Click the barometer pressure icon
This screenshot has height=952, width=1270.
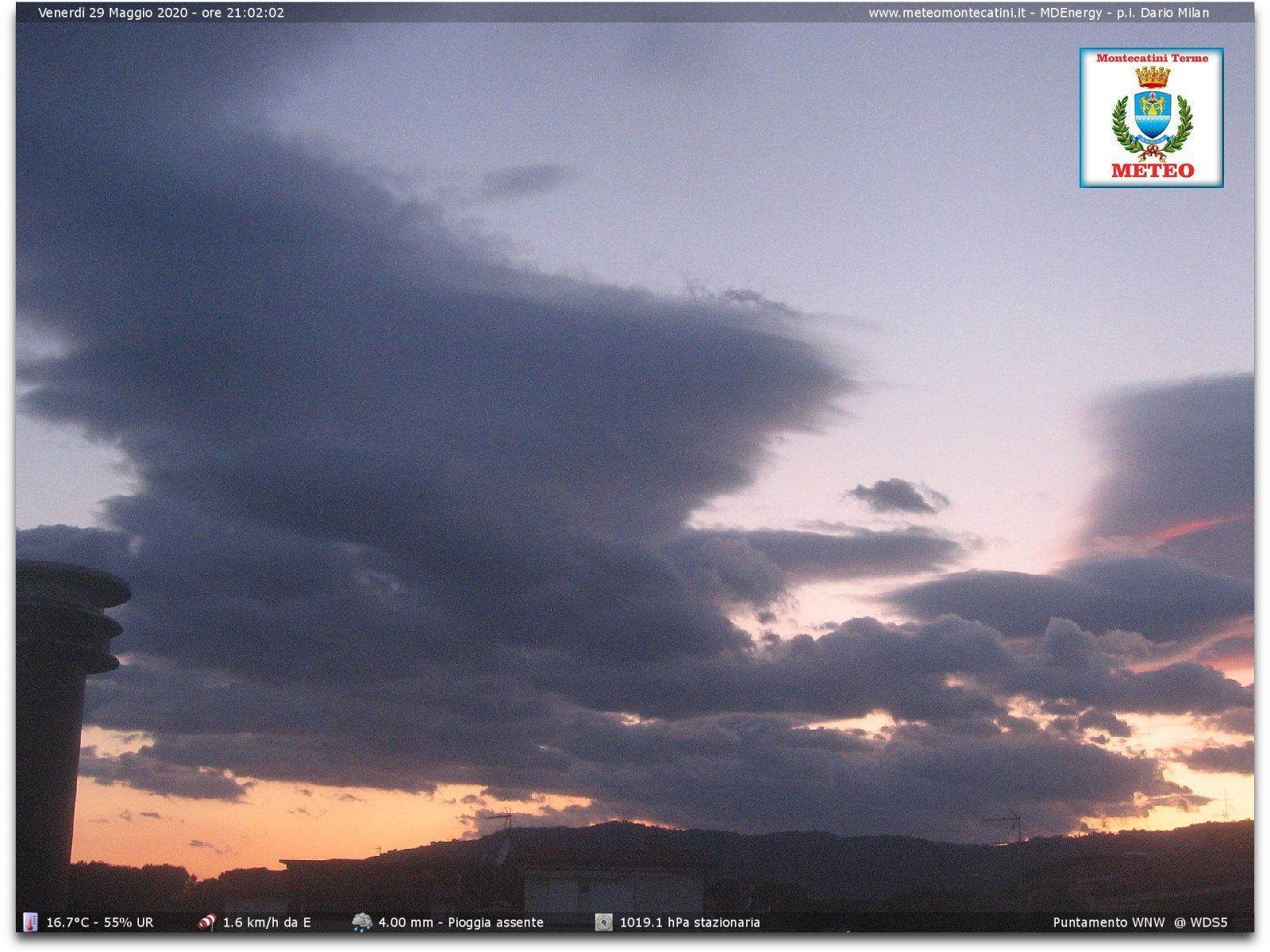(x=604, y=922)
